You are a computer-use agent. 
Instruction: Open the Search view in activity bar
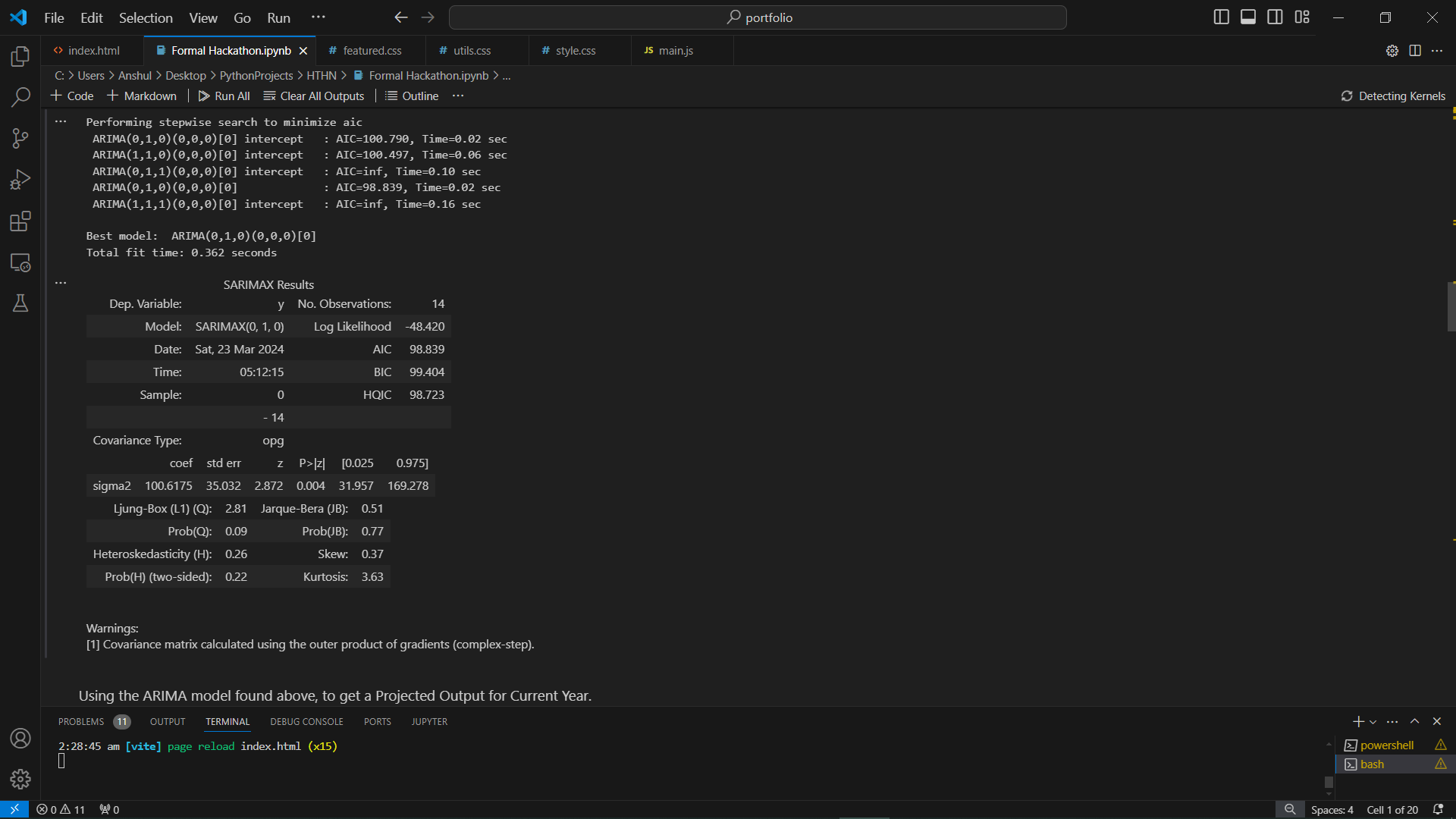pos(20,97)
